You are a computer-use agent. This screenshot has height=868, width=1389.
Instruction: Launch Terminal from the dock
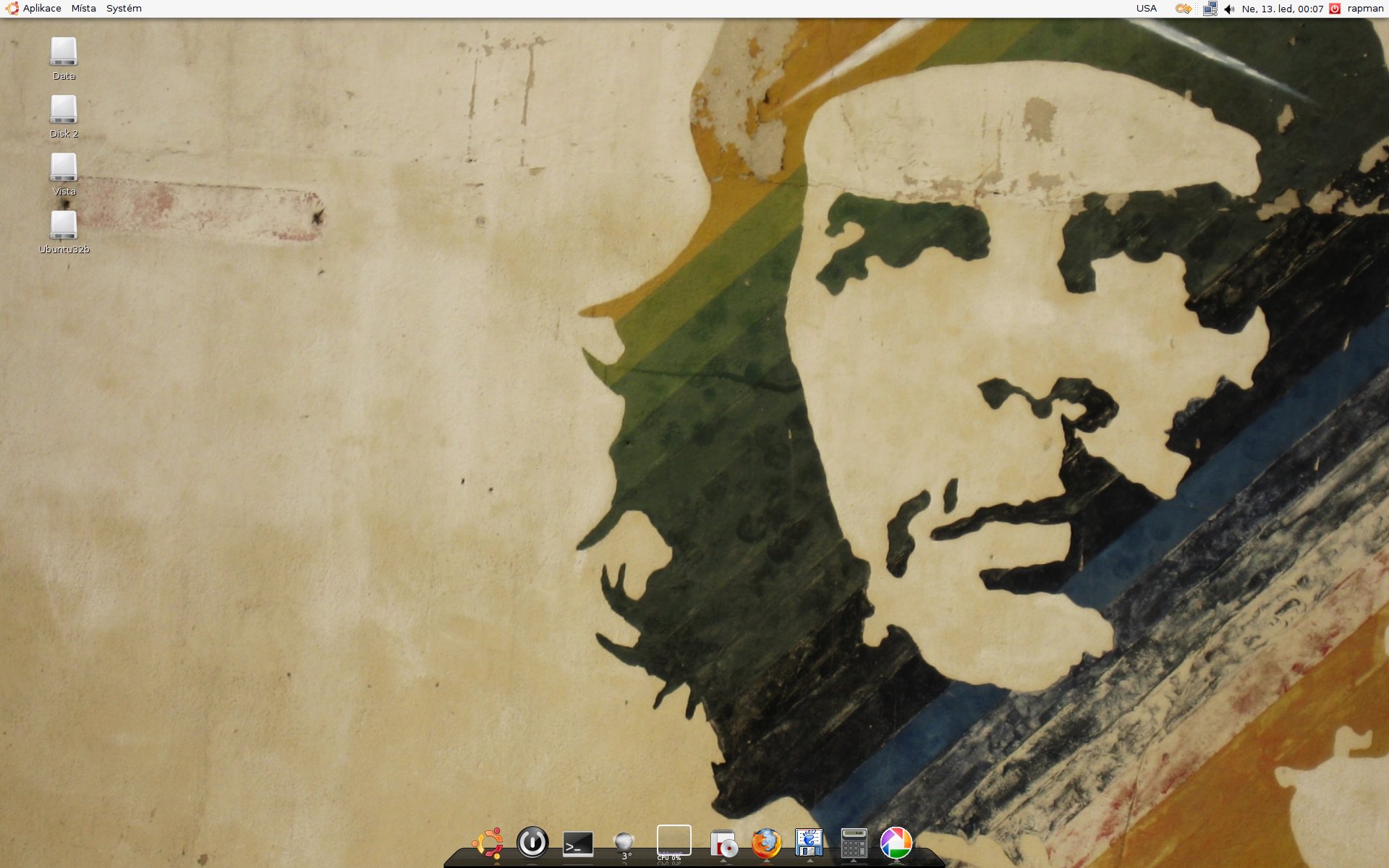pyautogui.click(x=578, y=844)
